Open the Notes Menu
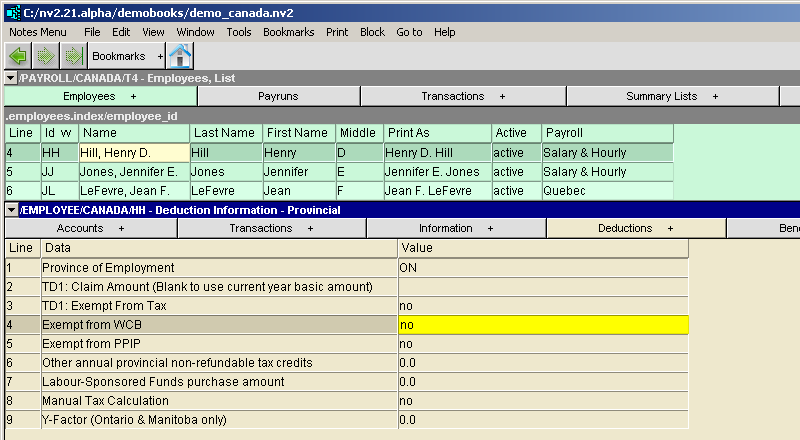Screen dimensions: 800x440 (38, 32)
